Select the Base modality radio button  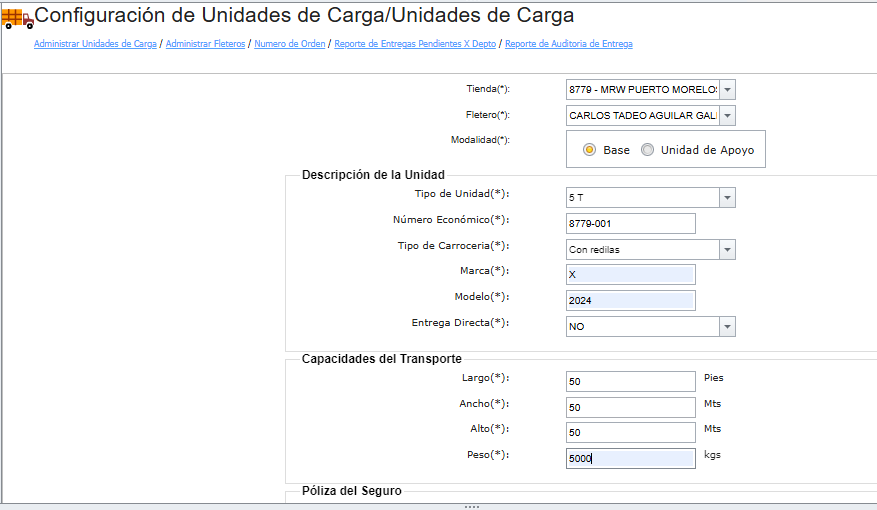coord(589,150)
